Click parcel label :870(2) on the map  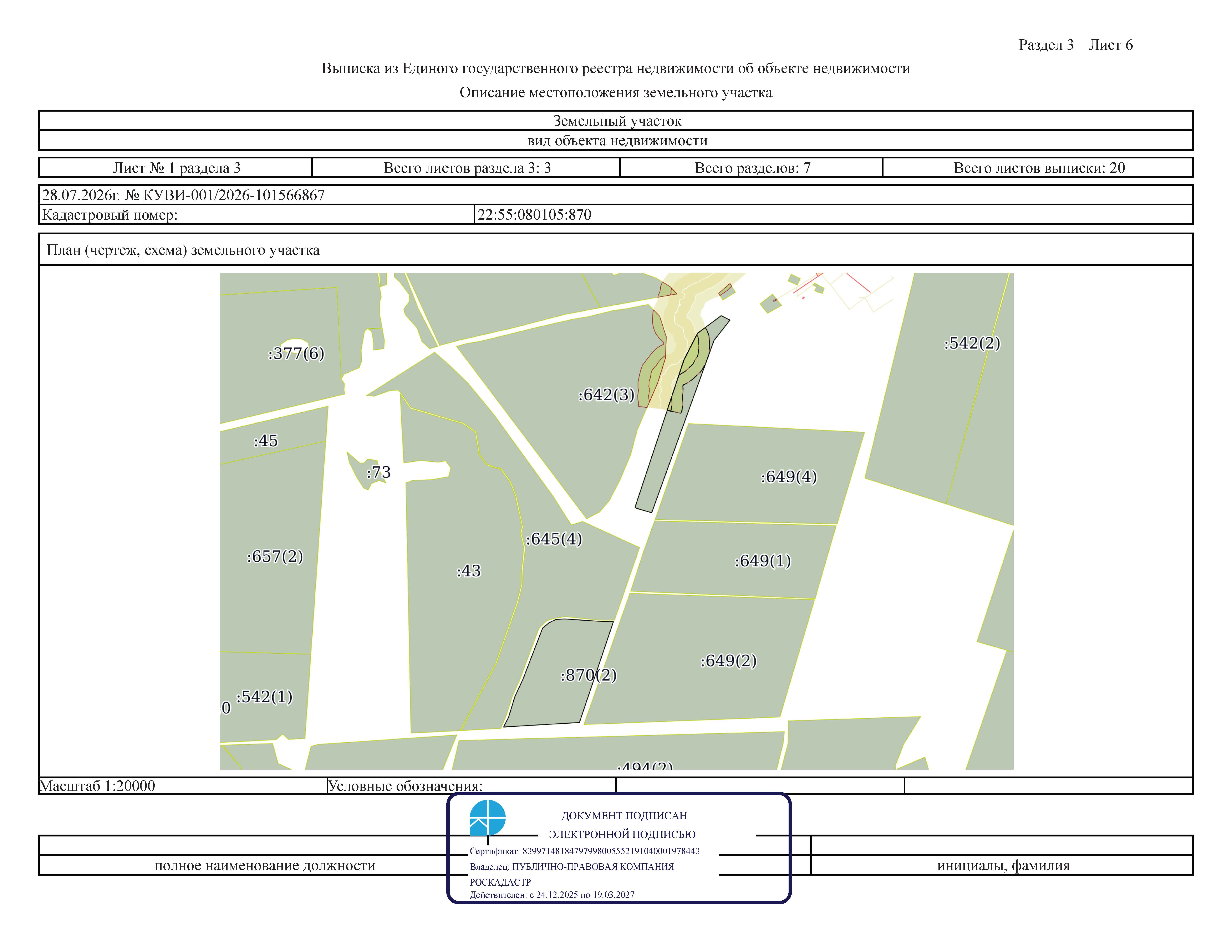point(588,675)
